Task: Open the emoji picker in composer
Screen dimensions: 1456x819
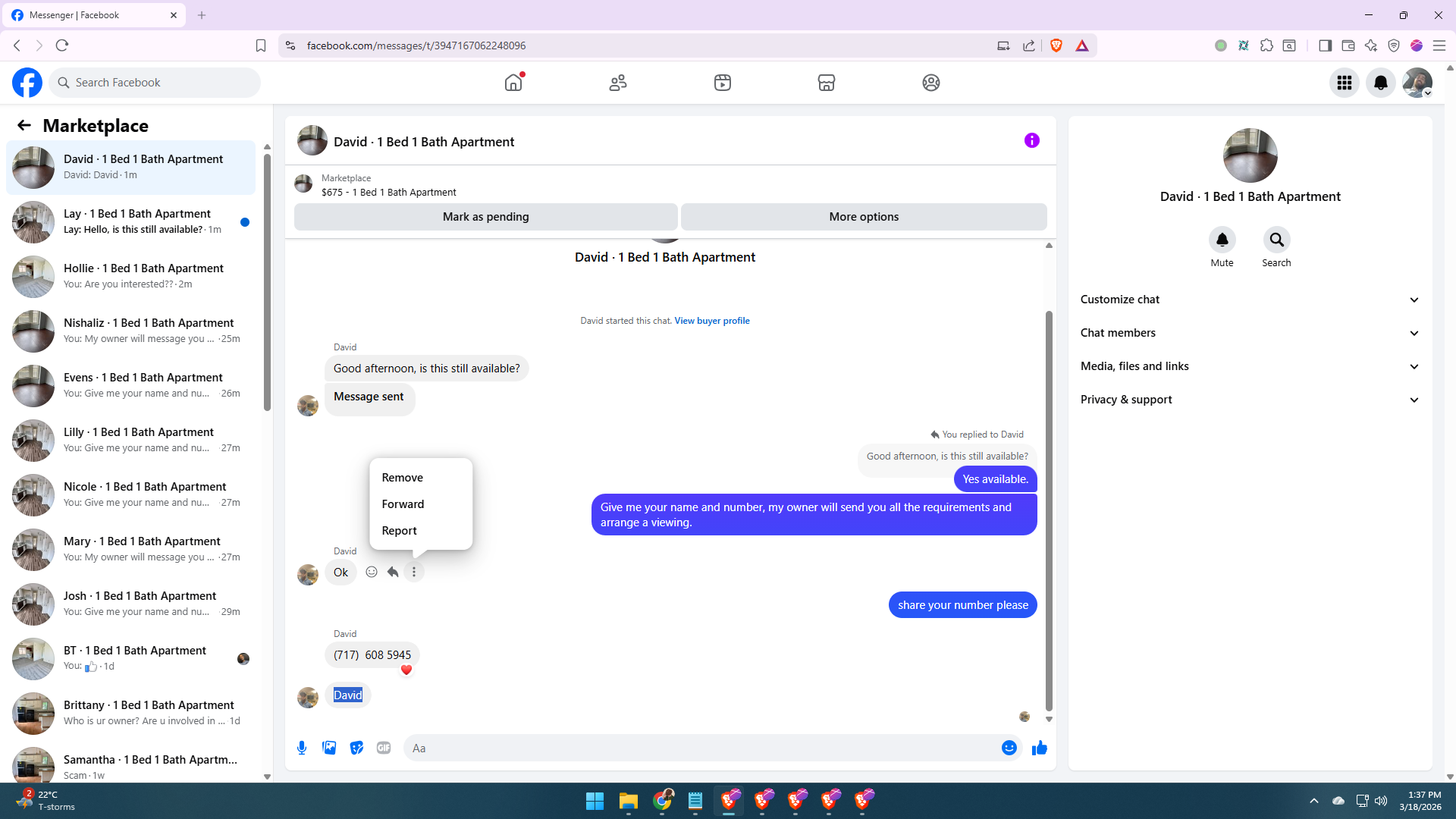Action: pyautogui.click(x=1009, y=748)
